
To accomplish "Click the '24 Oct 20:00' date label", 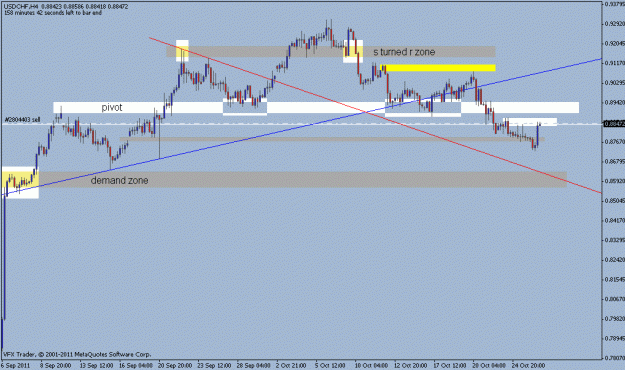I will click(528, 365).
